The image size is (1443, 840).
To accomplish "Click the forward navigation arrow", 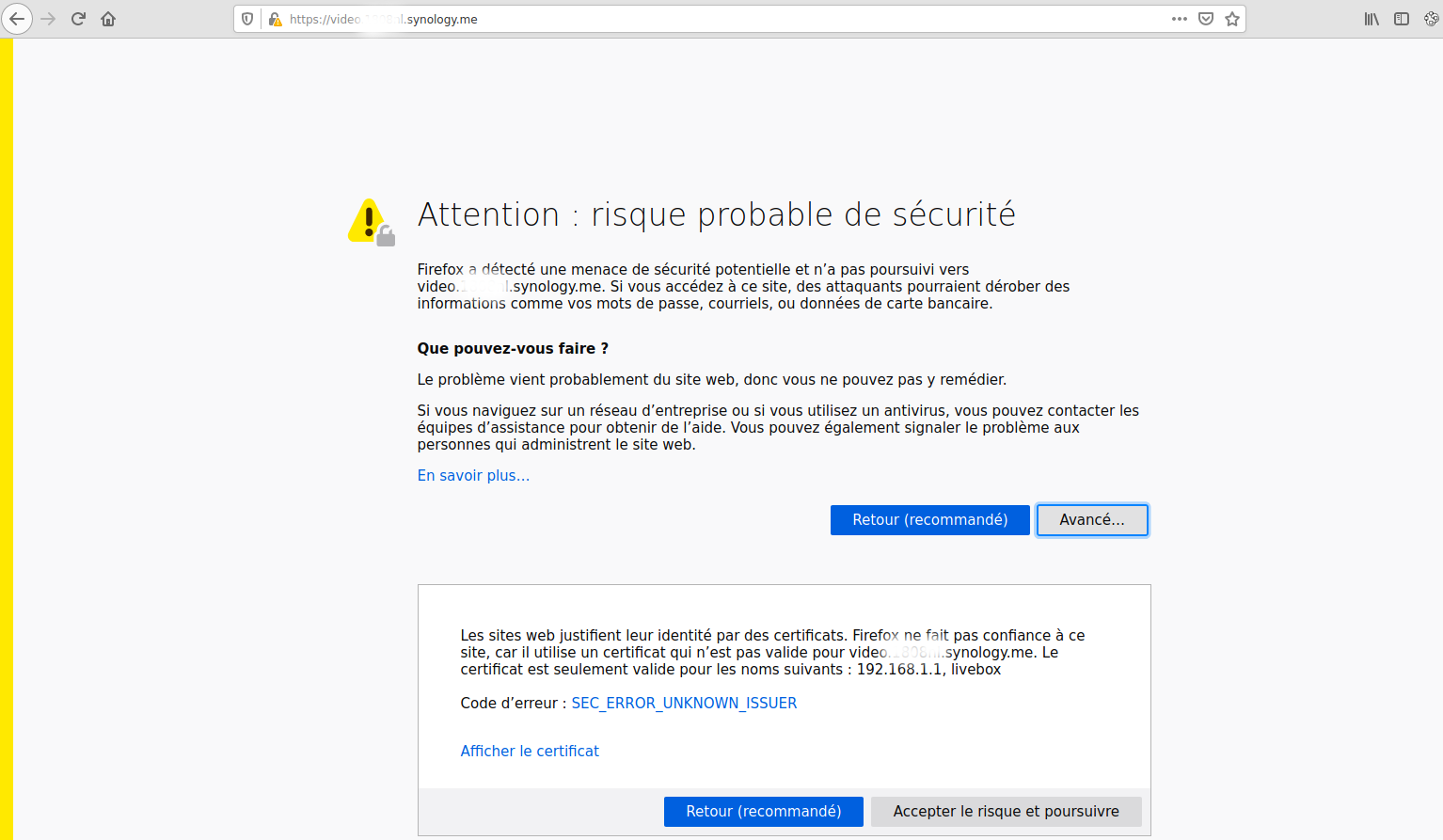I will point(48,19).
